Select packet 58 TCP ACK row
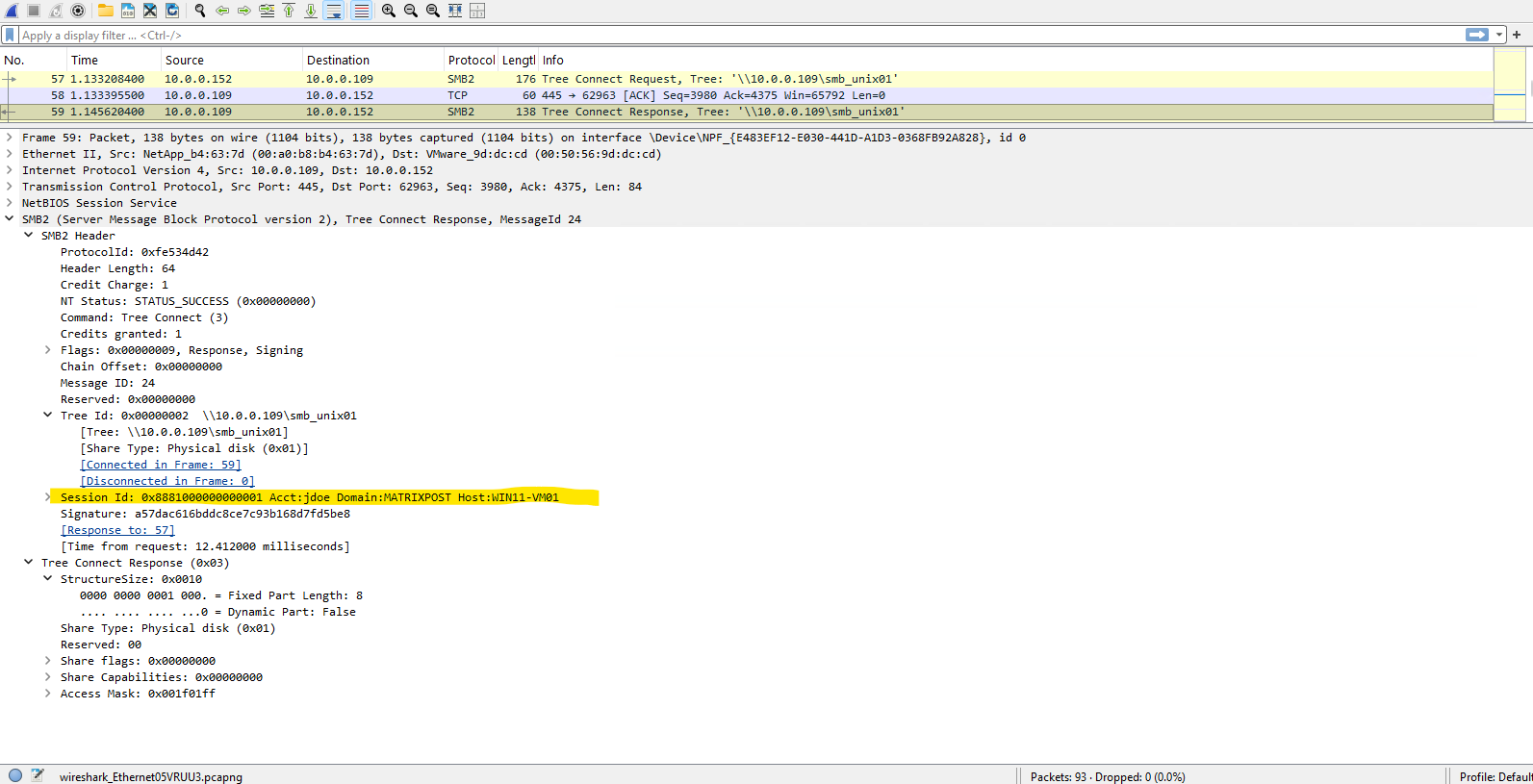The width and height of the screenshot is (1533, 784). click(747, 95)
